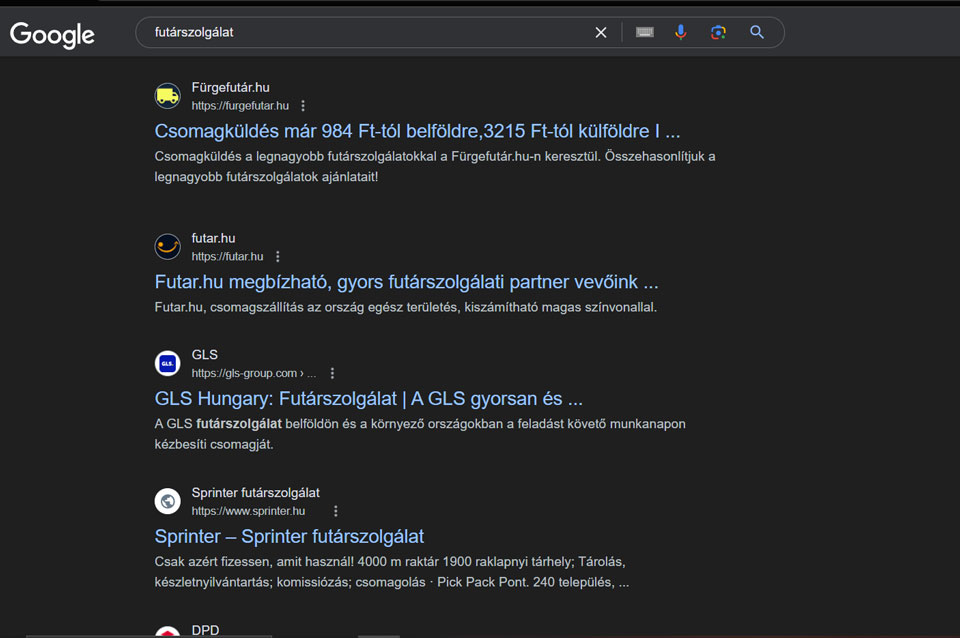960x638 pixels.
Task: Click the Fürgefutár.hu site name
Action: click(230, 88)
